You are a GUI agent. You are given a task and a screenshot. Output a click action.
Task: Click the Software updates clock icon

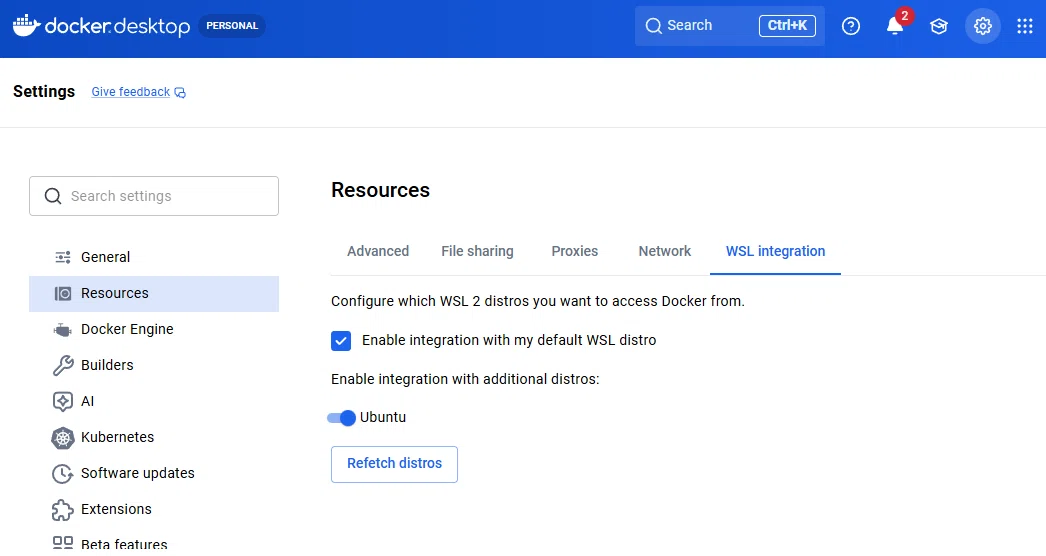pyautogui.click(x=63, y=473)
